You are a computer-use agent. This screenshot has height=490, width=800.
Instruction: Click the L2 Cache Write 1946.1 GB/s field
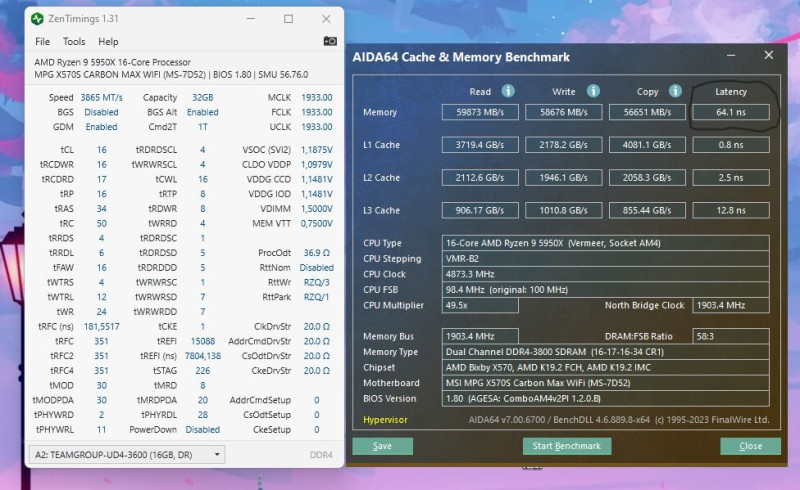(x=564, y=178)
